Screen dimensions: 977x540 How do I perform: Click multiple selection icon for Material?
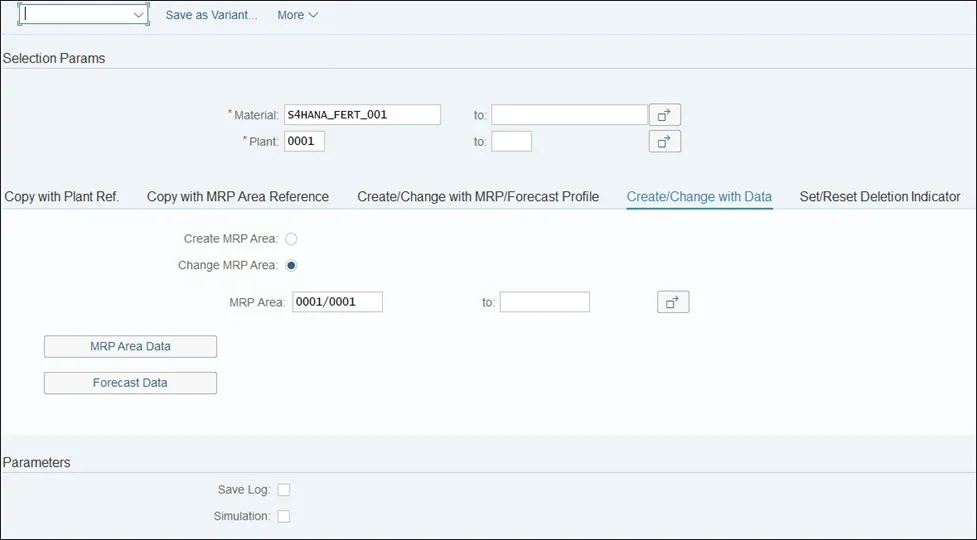664,115
